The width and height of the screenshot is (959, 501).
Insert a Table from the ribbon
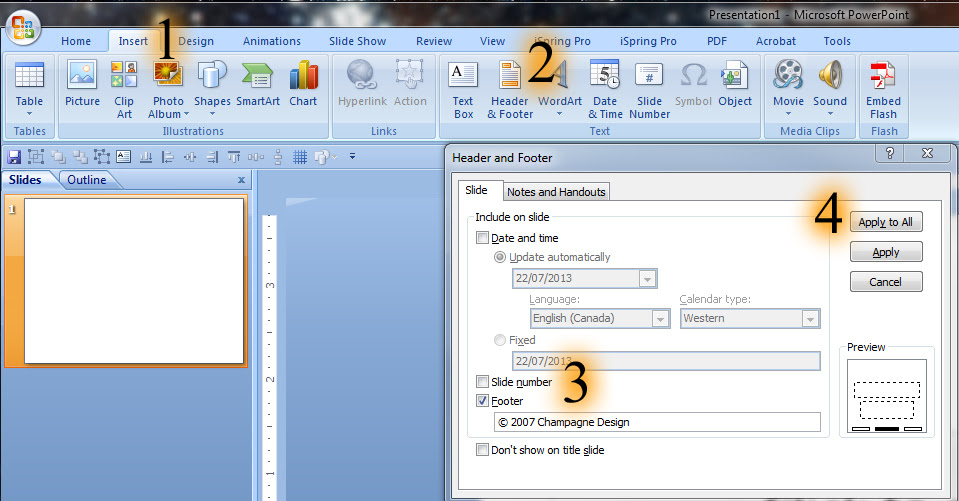29,89
